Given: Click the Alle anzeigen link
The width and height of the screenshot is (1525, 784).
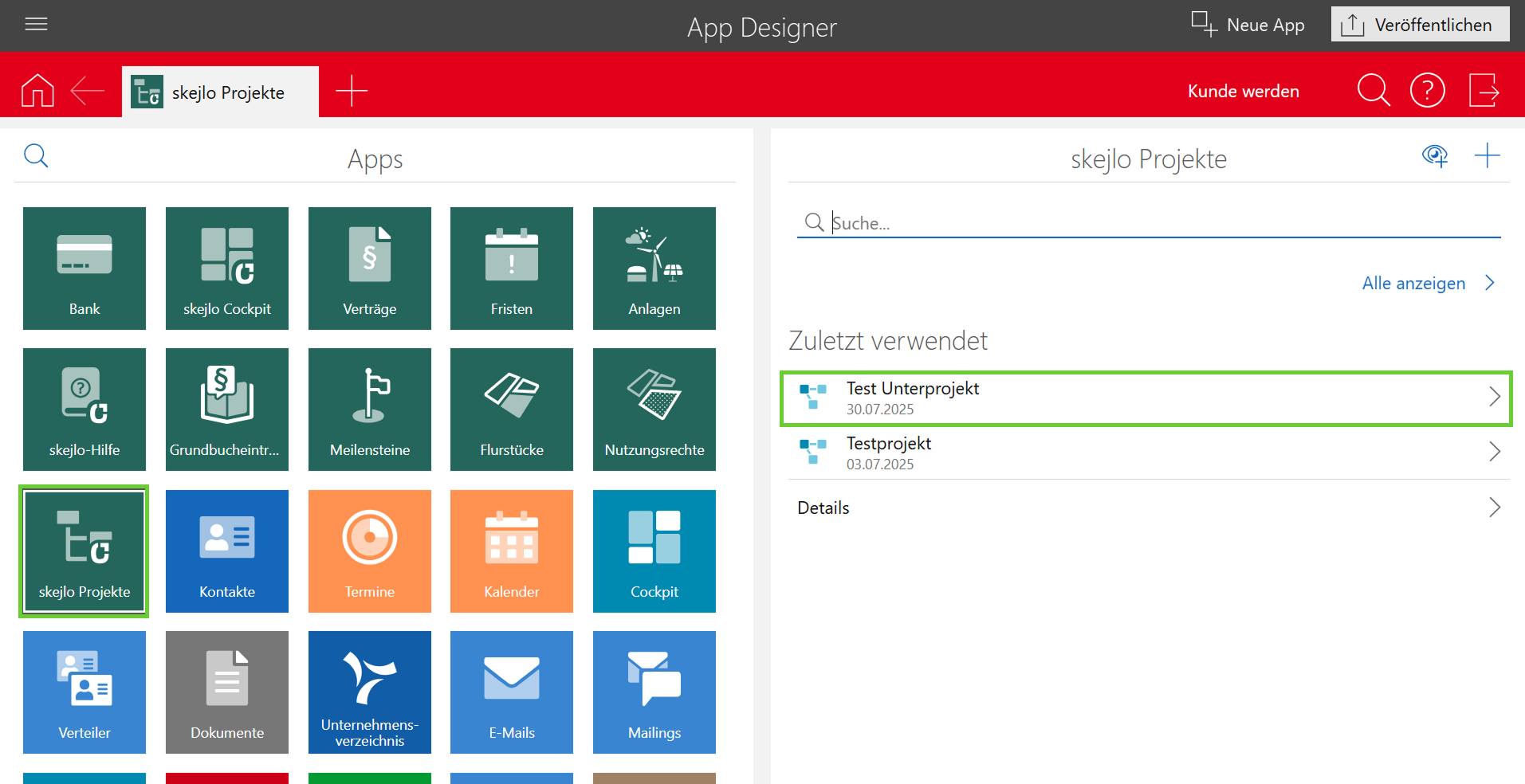Looking at the screenshot, I should [1413, 284].
